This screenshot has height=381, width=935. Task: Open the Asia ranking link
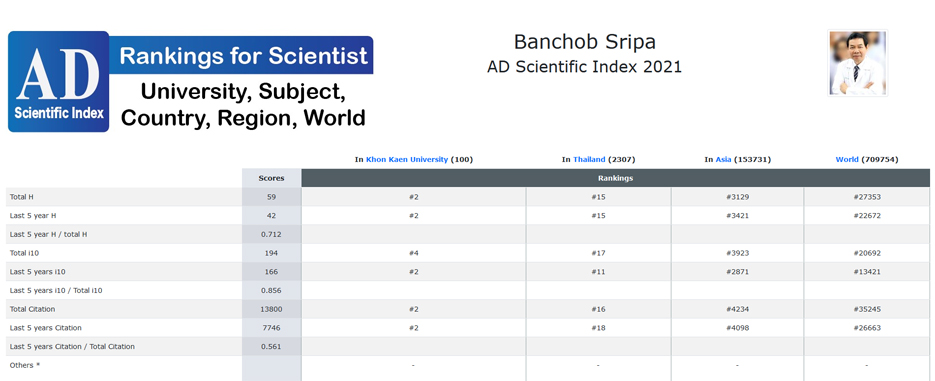[x=723, y=159]
